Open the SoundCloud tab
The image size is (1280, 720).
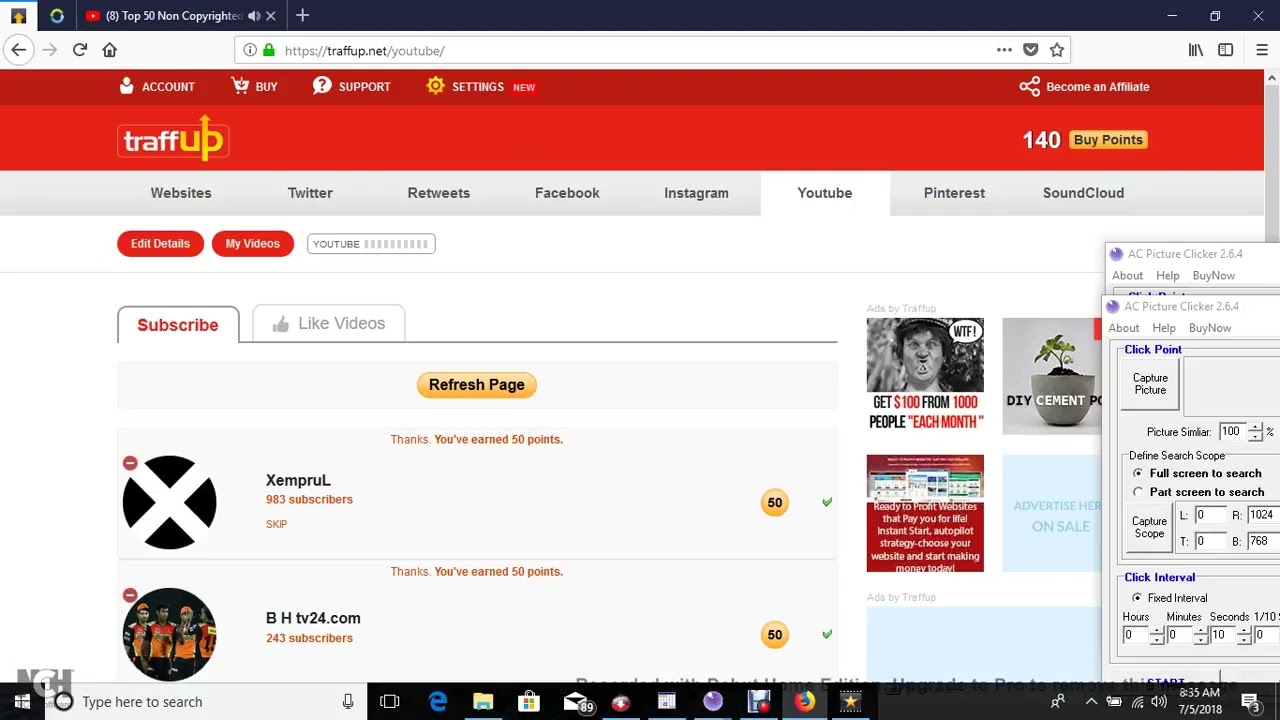pos(1083,193)
